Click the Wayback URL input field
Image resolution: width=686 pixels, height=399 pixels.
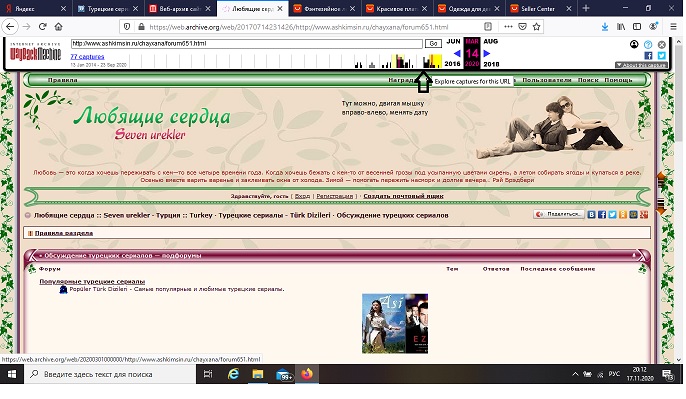click(x=247, y=44)
